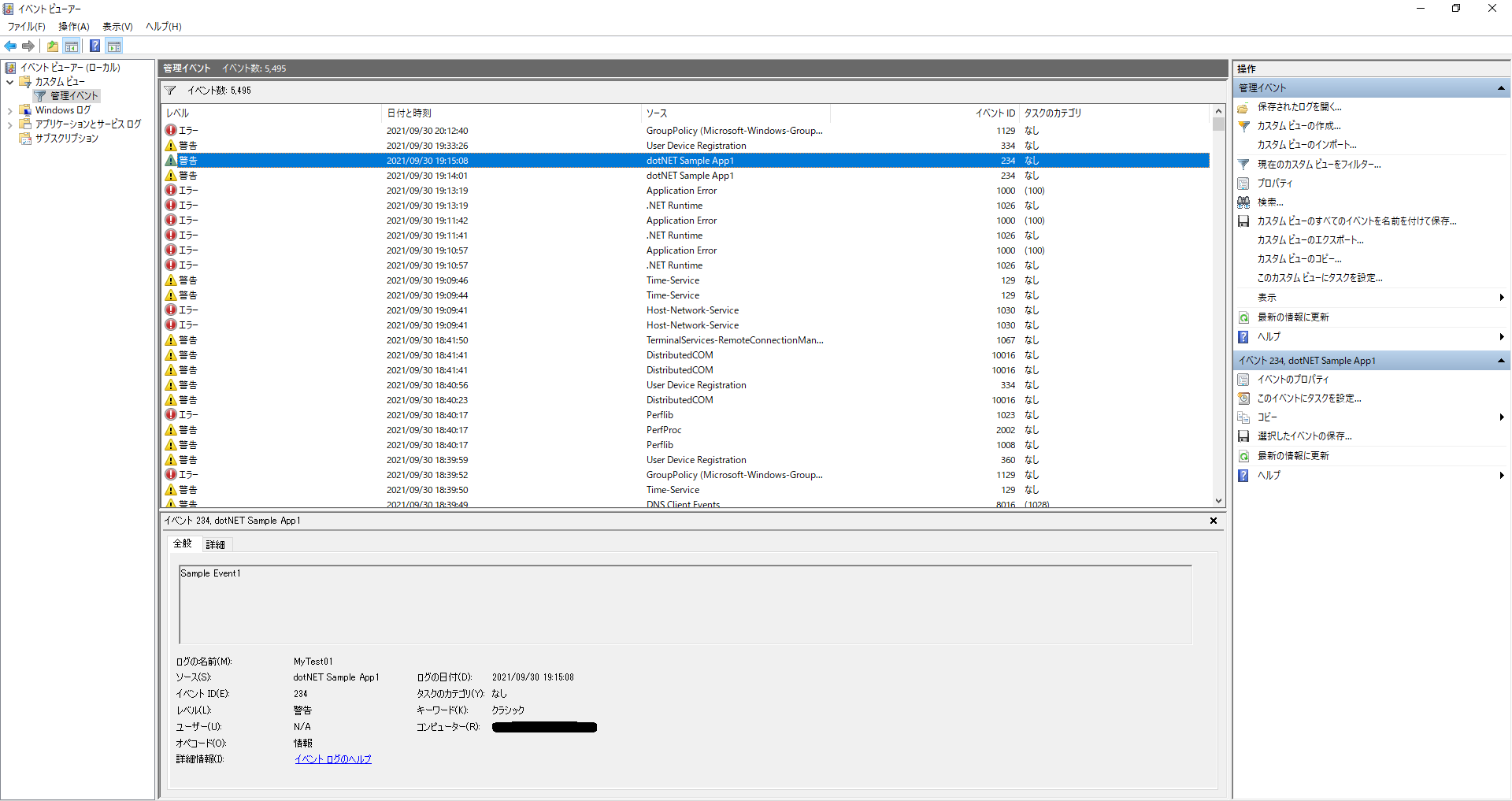This screenshot has height=801, width=1512.
Task: Close the event details preview pane
Action: click(x=1214, y=520)
